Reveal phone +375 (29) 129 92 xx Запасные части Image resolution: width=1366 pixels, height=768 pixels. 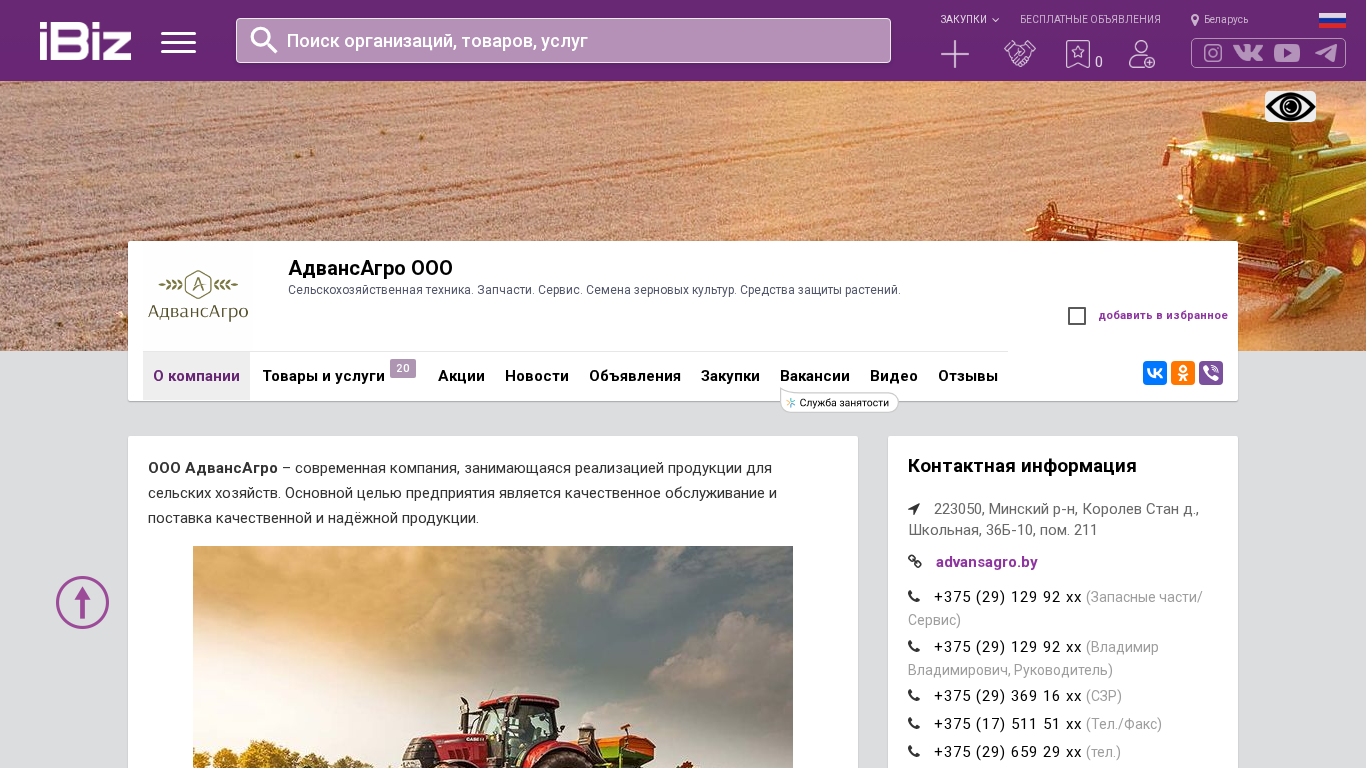1007,597
